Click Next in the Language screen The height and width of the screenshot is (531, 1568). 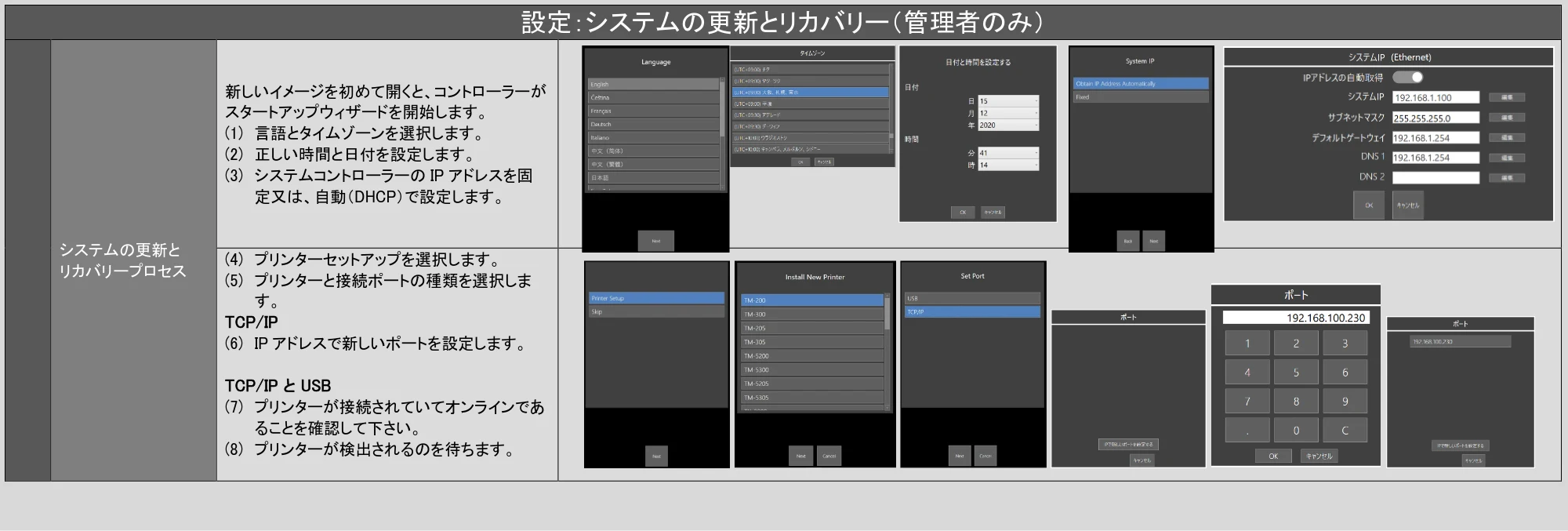[x=656, y=241]
